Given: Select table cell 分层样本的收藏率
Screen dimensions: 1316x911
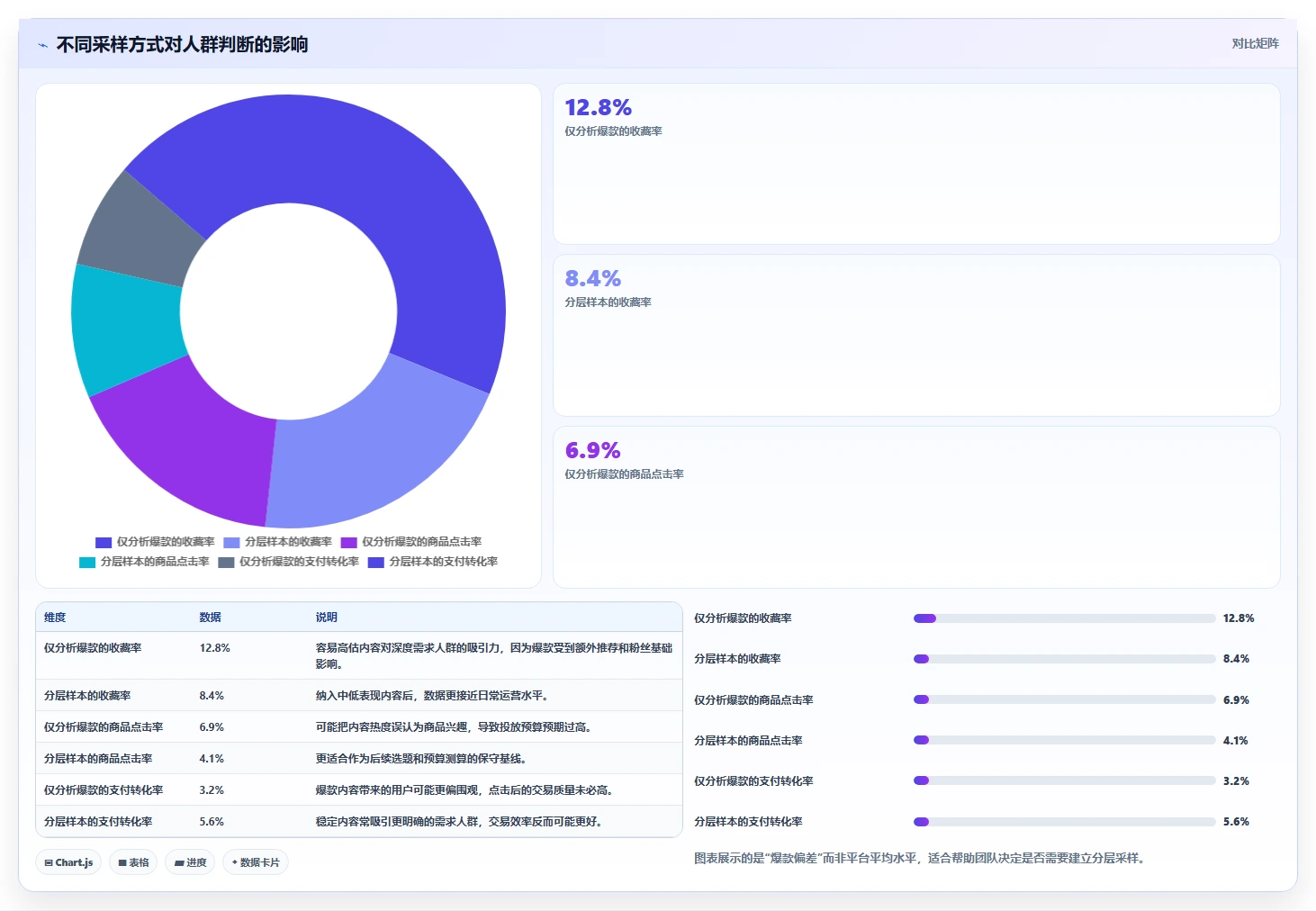Looking at the screenshot, I should coord(87,696).
